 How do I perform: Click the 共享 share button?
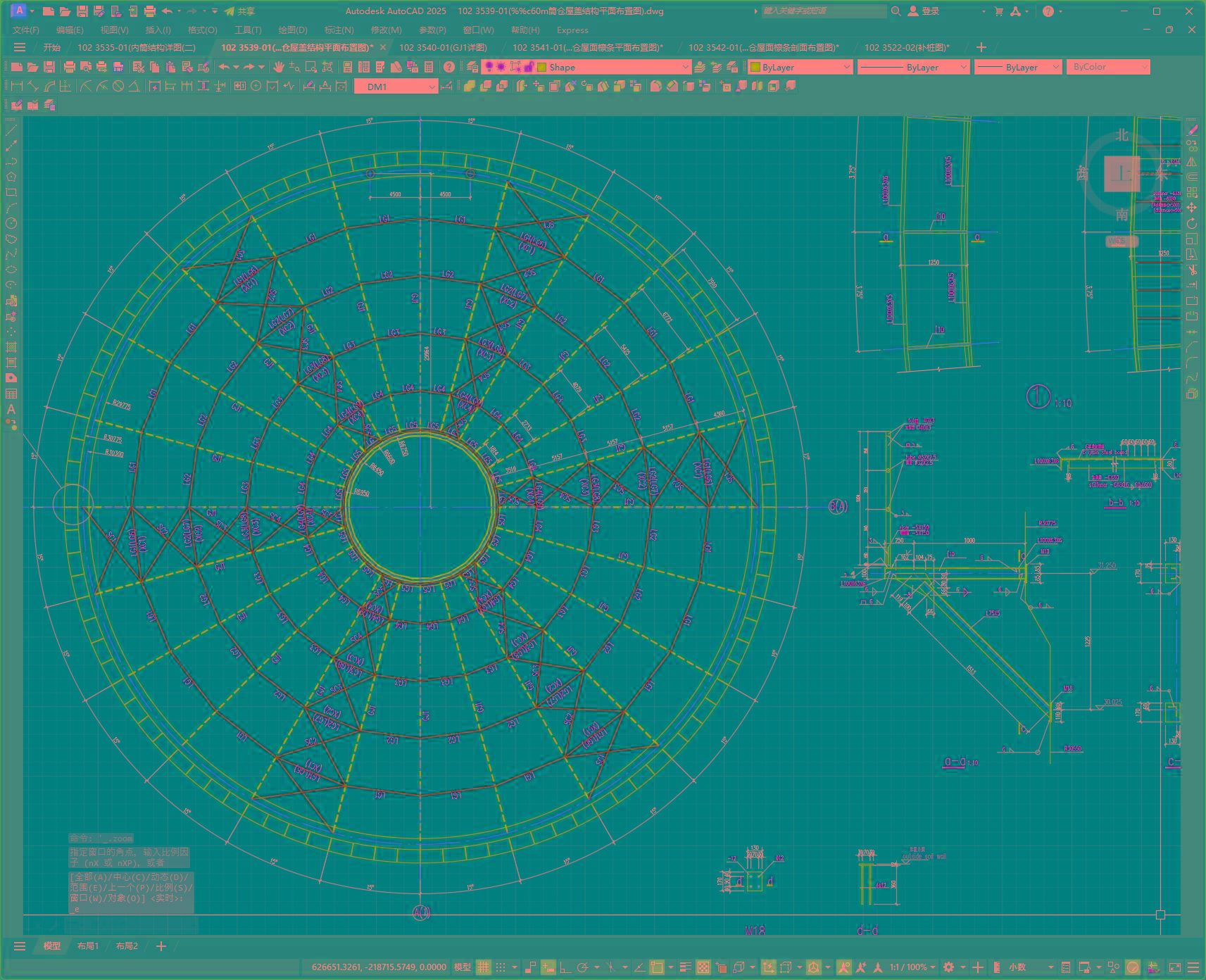click(239, 11)
